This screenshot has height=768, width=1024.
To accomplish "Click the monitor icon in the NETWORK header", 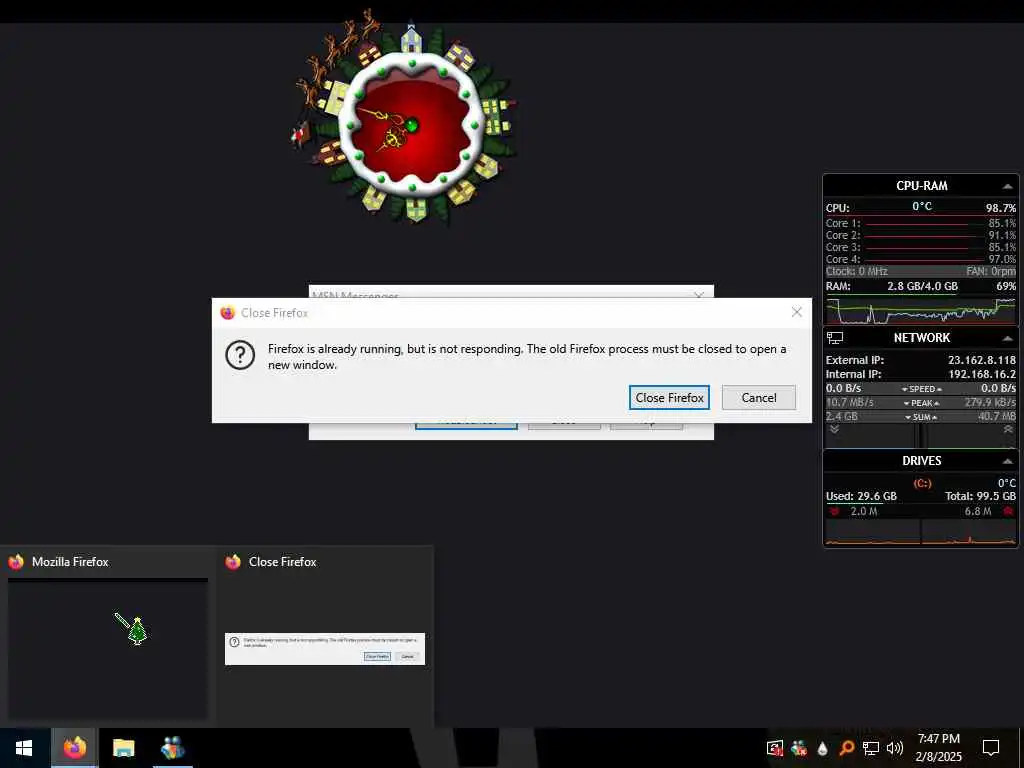I will pos(835,338).
